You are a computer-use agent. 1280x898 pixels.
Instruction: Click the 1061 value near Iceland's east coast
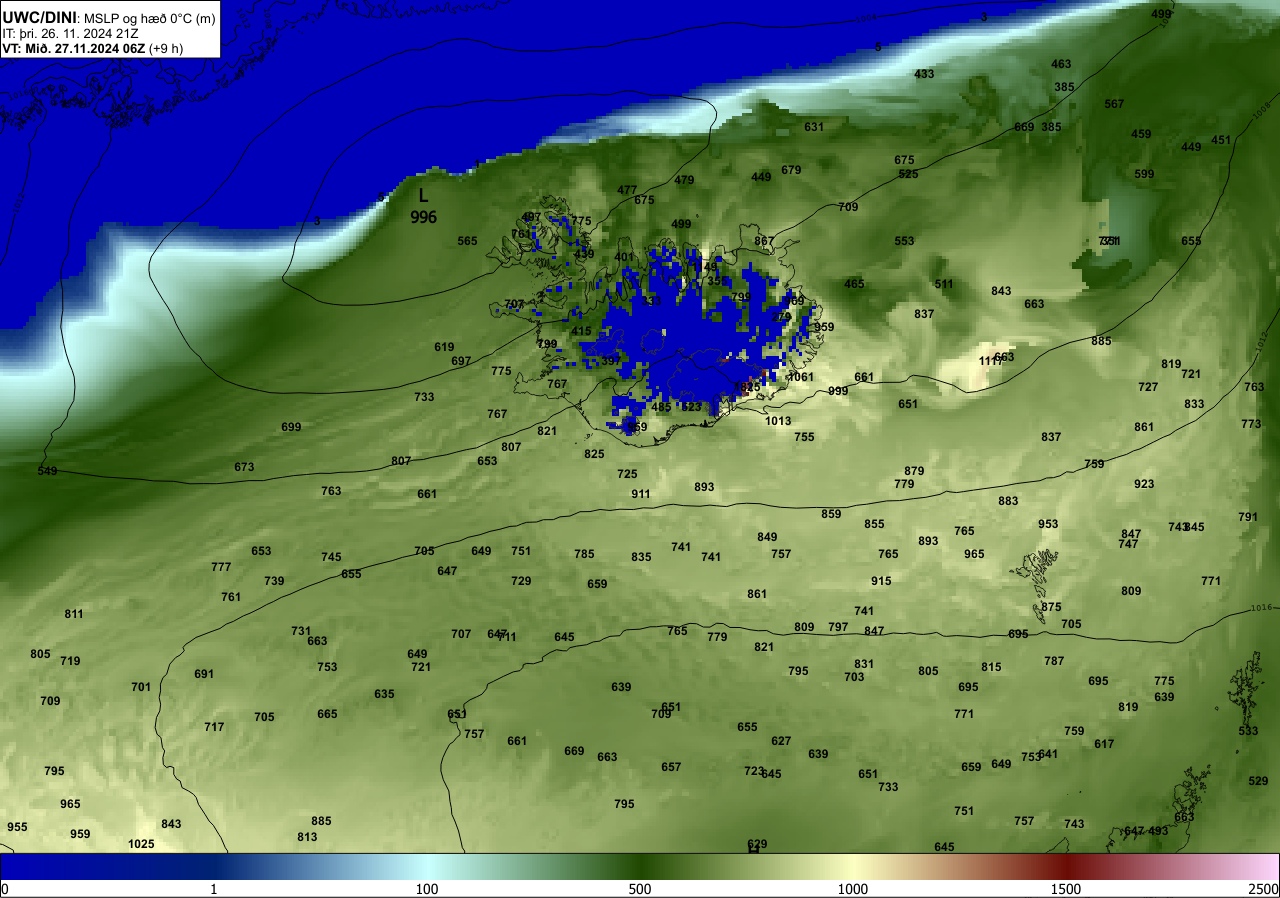pyautogui.click(x=801, y=378)
